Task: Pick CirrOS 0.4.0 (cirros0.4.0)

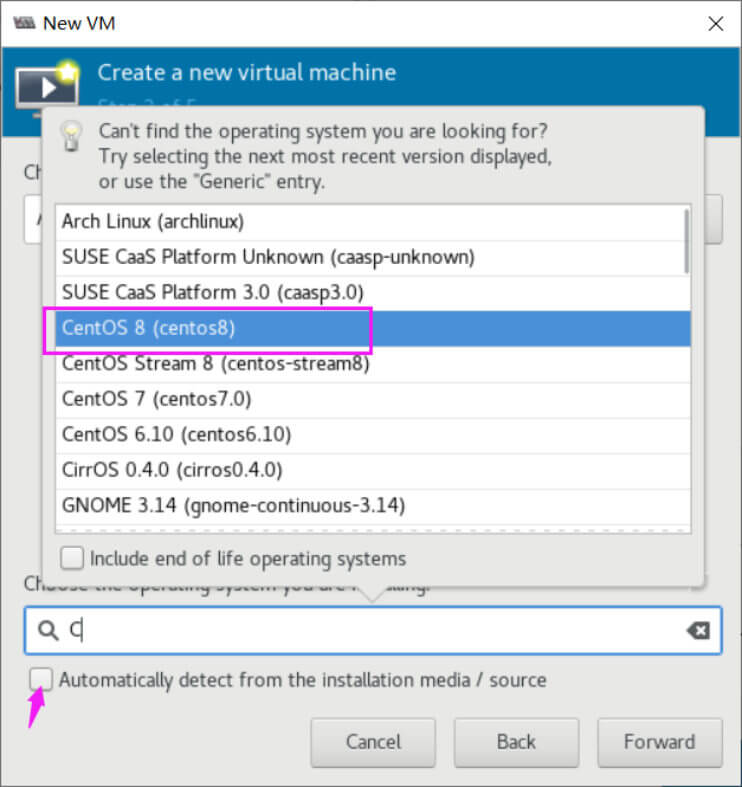Action: [x=373, y=471]
